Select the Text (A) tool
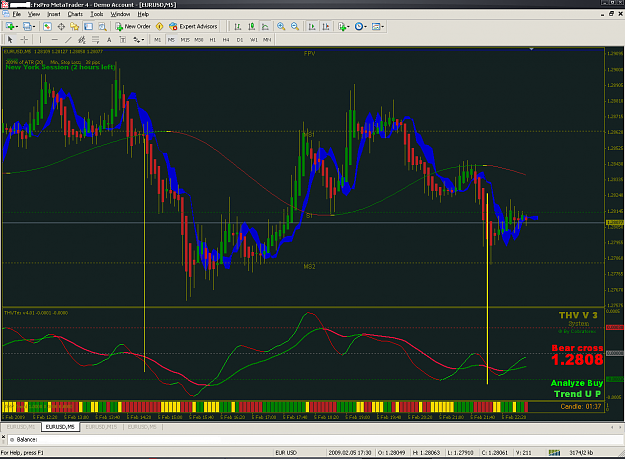This screenshot has width=625, height=459. tap(109, 39)
